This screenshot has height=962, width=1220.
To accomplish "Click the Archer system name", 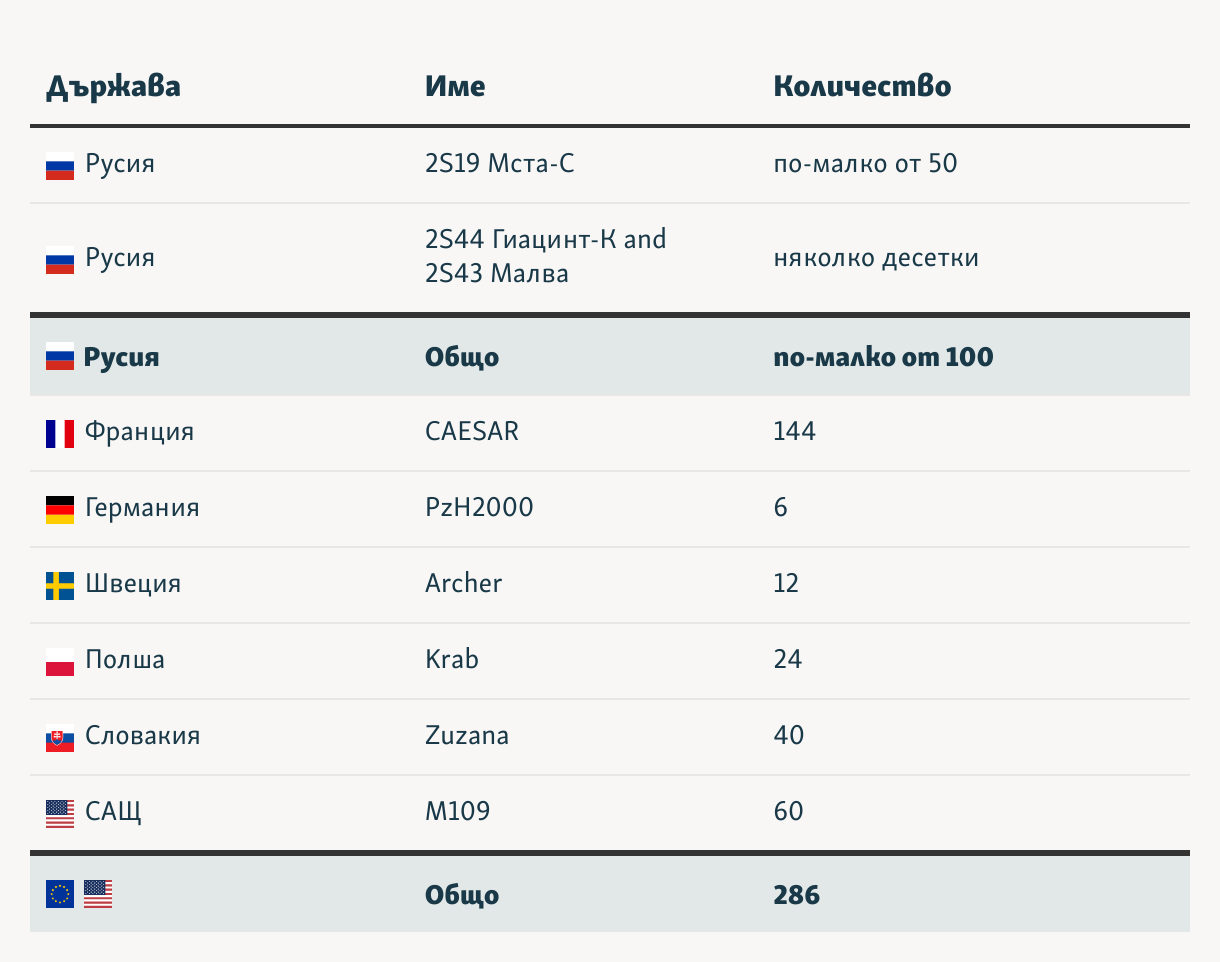I will point(464,584).
